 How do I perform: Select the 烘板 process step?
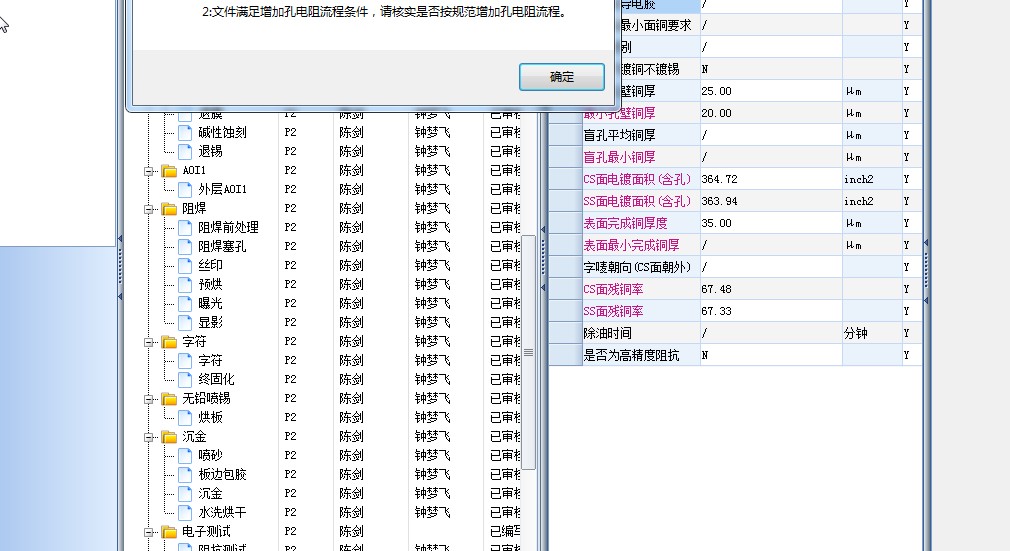point(210,417)
